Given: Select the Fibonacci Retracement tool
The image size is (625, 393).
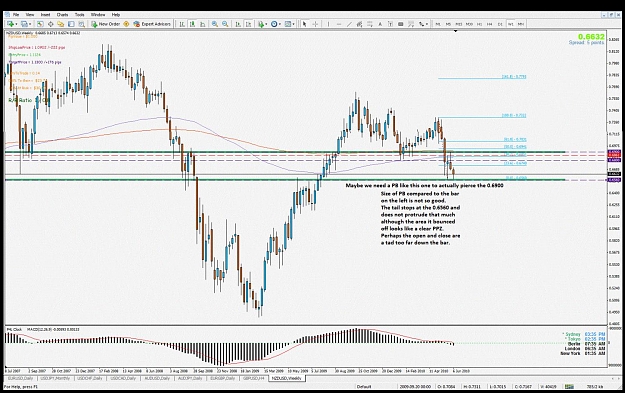Looking at the screenshot, I should click(369, 24).
